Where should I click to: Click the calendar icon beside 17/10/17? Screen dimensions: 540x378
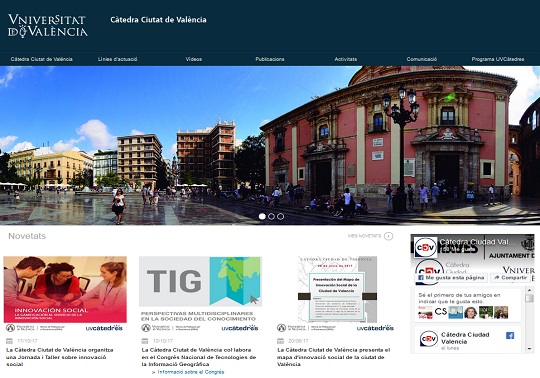pos(9,341)
